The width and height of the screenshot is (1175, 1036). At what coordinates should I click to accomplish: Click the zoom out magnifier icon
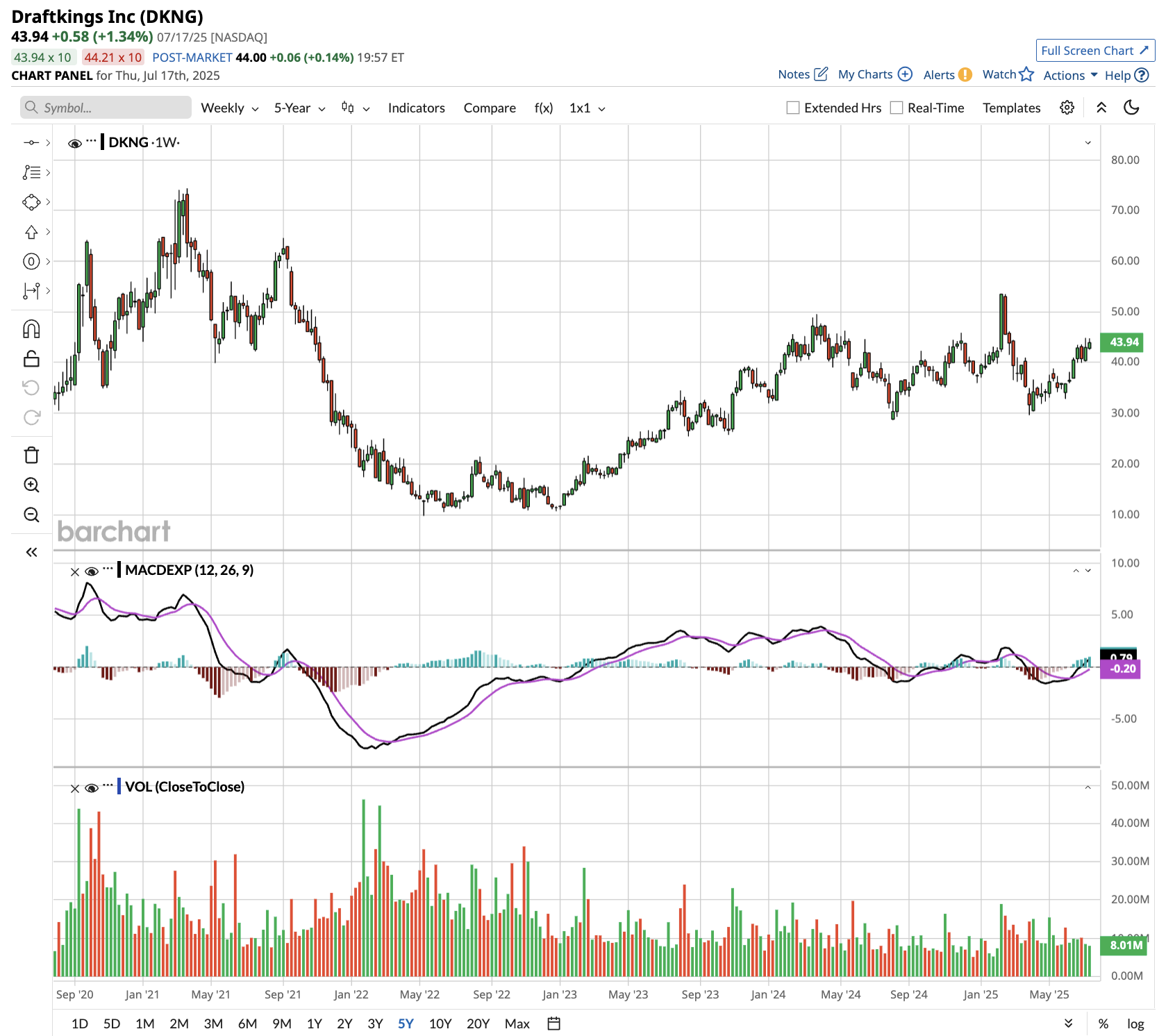[x=31, y=515]
